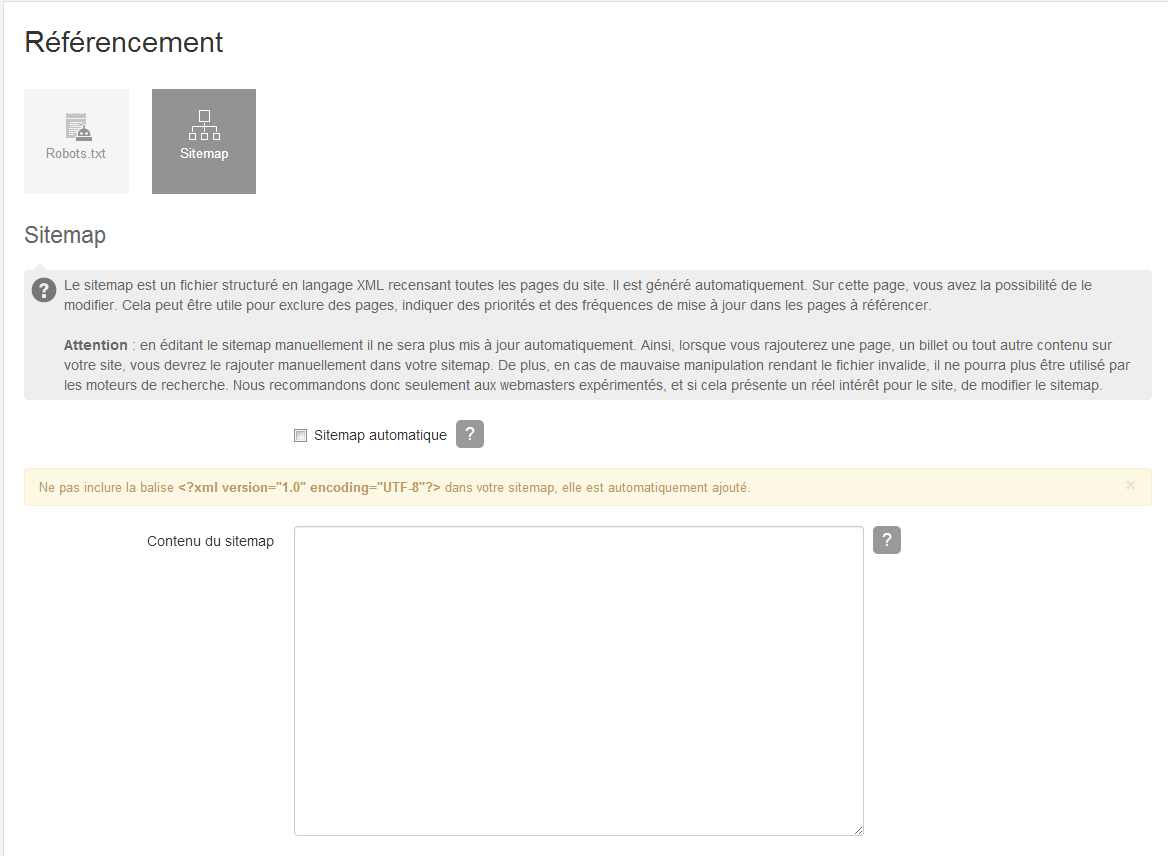Click the bold Attention word in info box
The image size is (1168, 856).
tap(95, 345)
